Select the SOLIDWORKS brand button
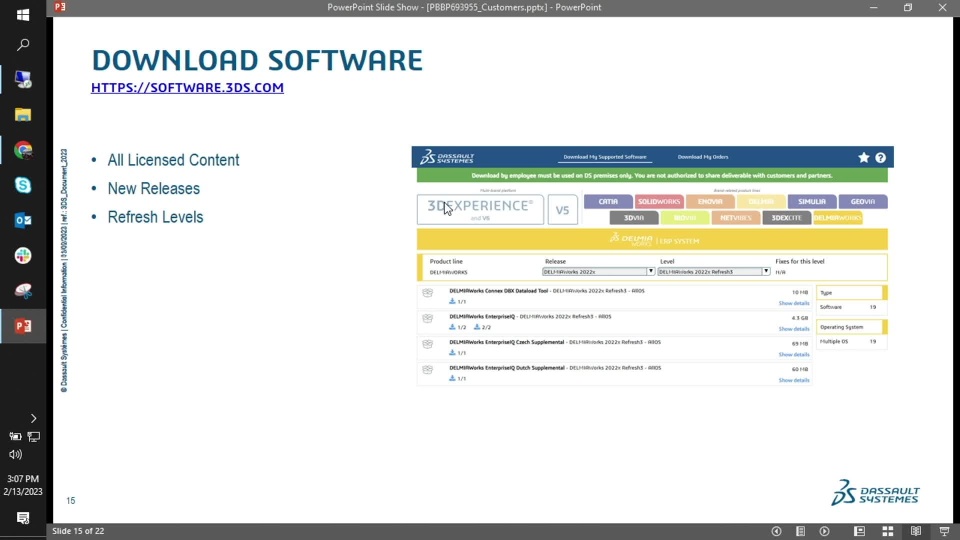Image resolution: width=960 pixels, height=540 pixels. [659, 201]
